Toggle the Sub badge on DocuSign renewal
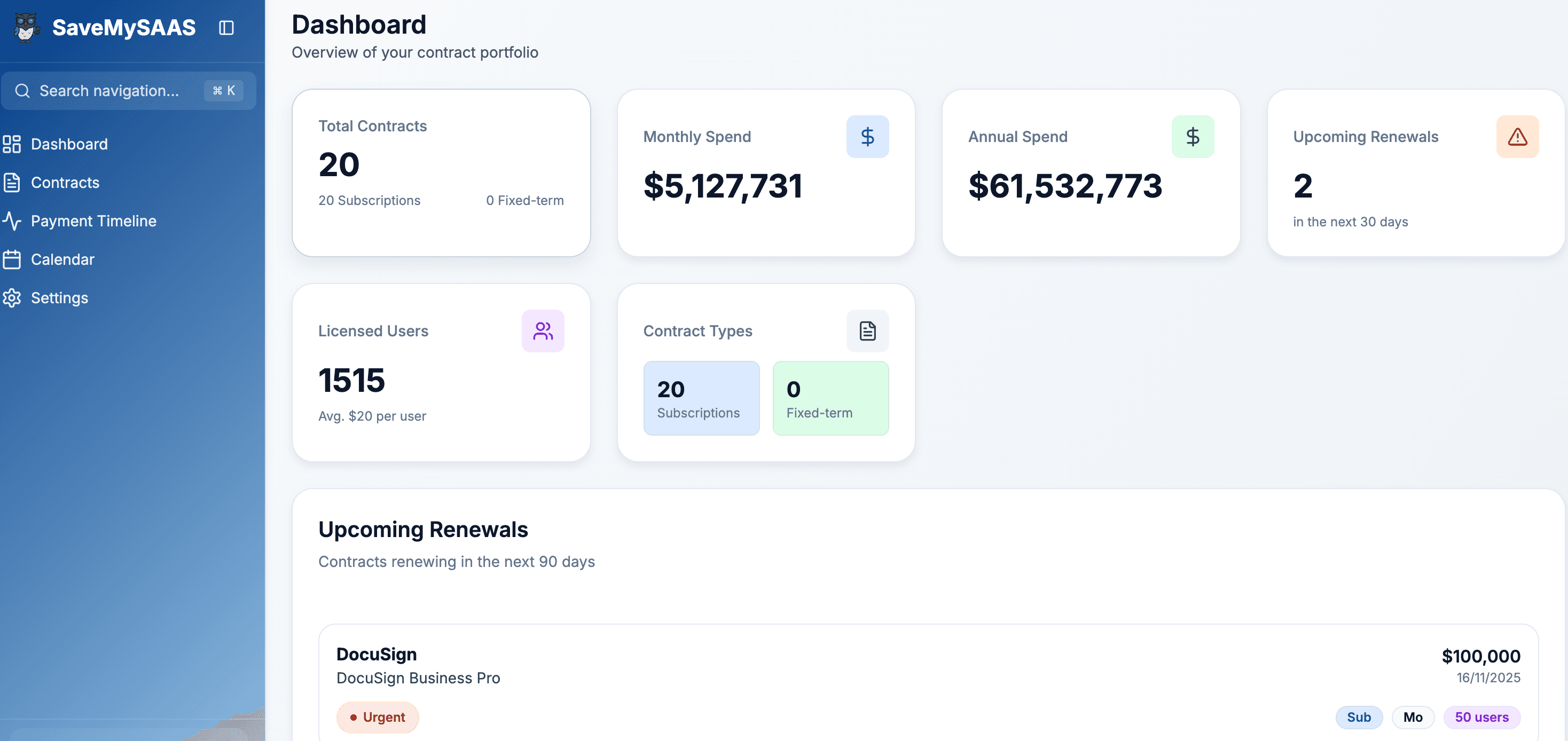1568x741 pixels. (x=1359, y=716)
